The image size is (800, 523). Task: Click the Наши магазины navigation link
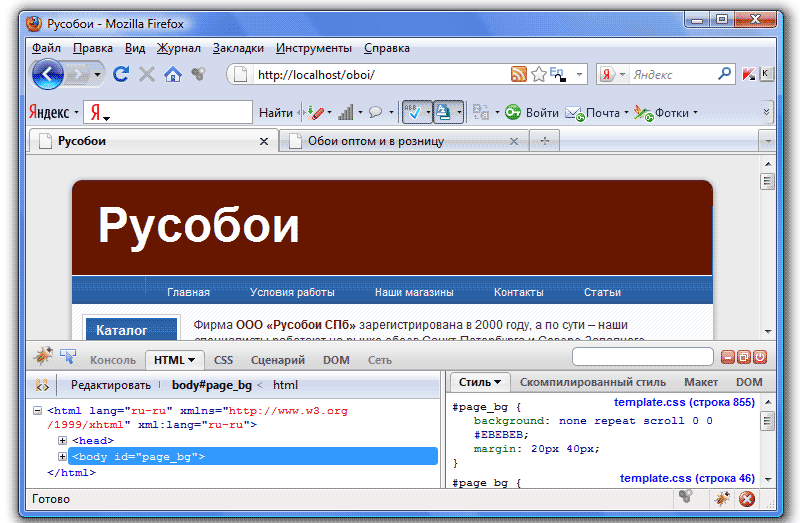click(x=414, y=292)
